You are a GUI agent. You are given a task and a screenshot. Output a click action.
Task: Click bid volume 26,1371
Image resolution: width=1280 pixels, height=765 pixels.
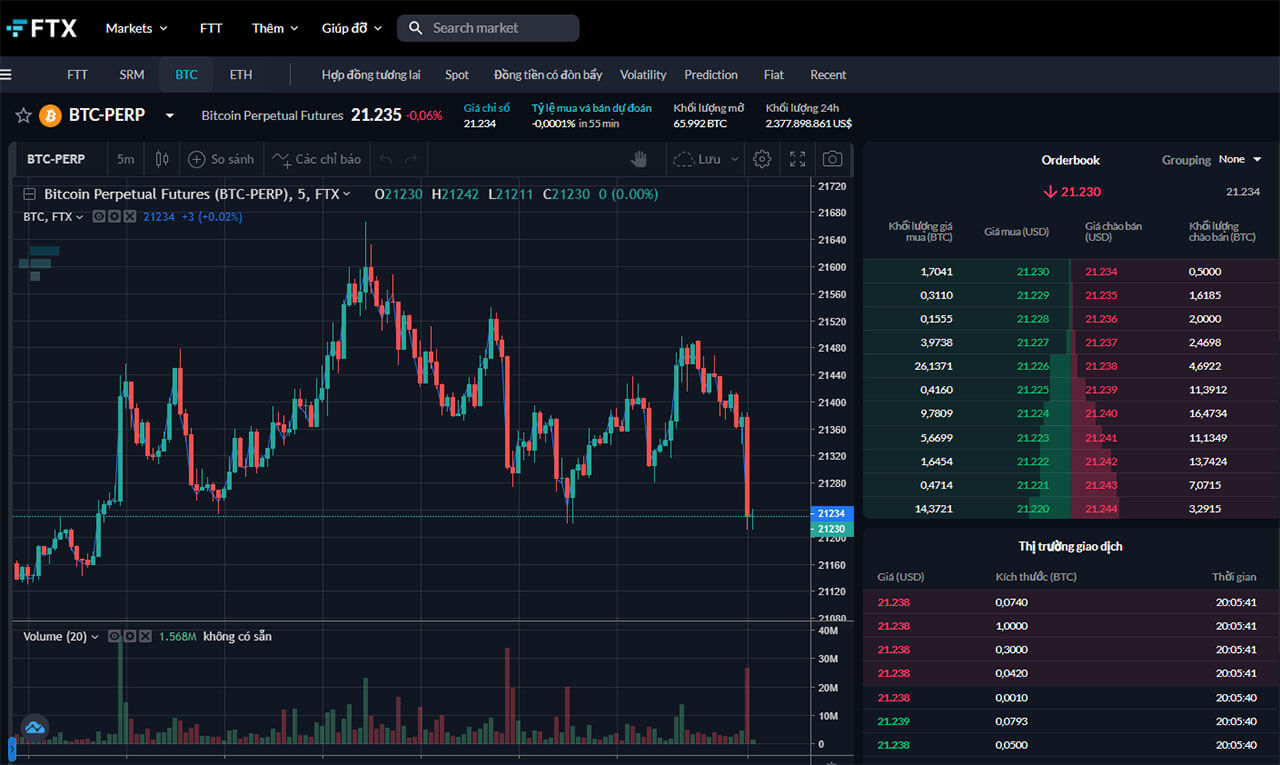[x=934, y=367]
